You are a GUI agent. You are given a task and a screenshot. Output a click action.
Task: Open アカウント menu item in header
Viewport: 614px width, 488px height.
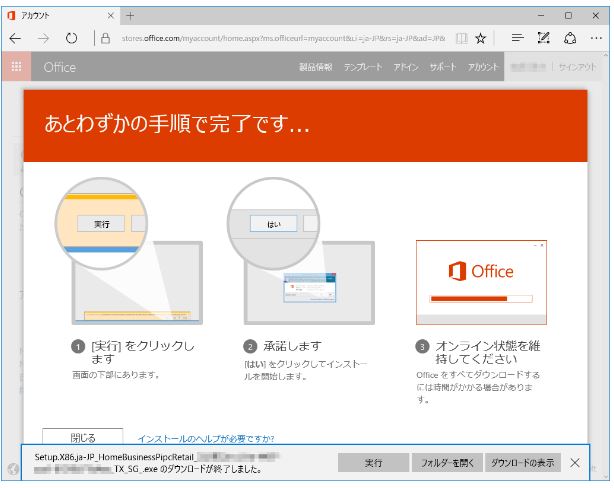(483, 67)
